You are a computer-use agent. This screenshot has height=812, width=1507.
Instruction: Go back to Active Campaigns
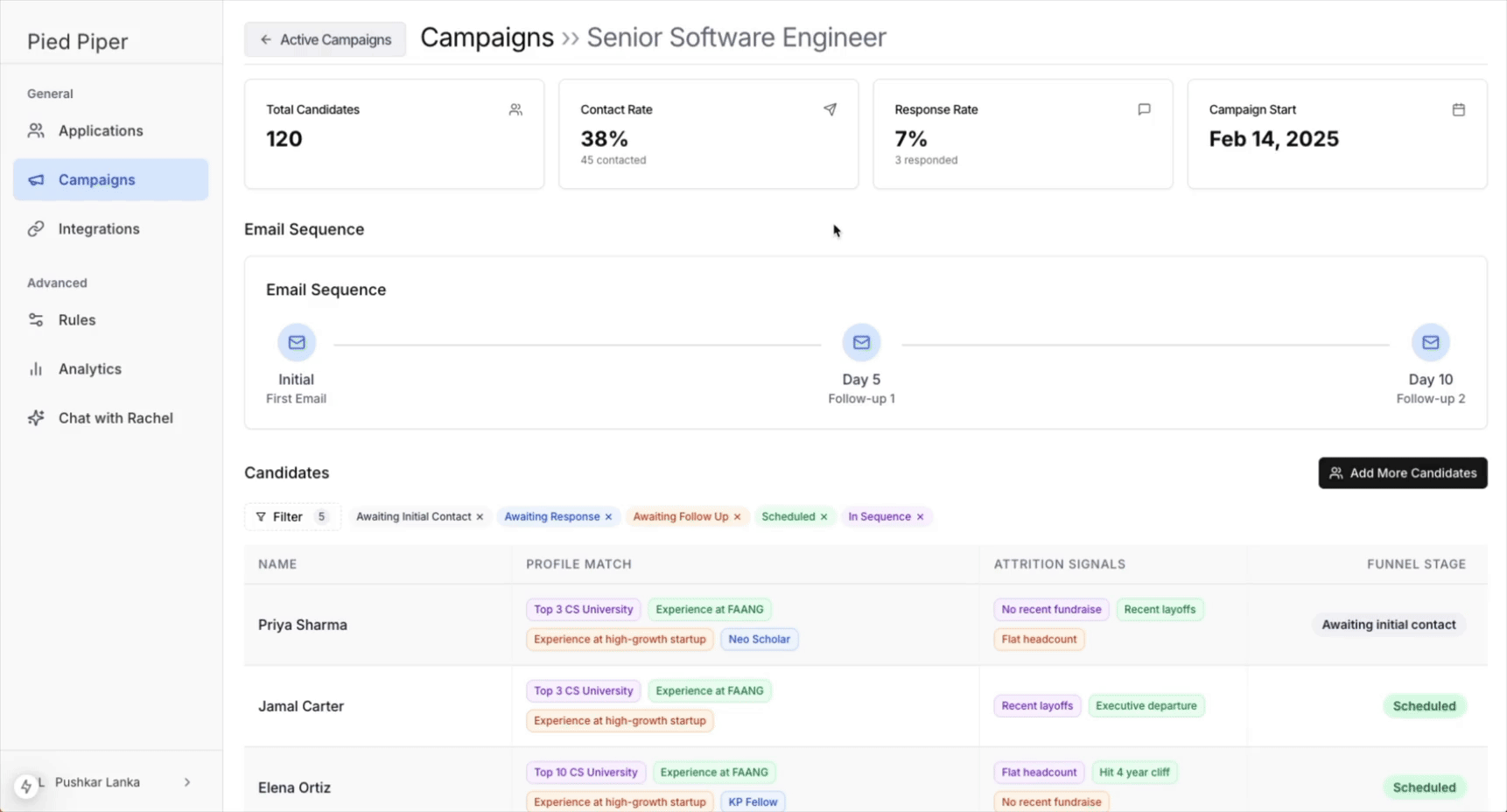[325, 39]
